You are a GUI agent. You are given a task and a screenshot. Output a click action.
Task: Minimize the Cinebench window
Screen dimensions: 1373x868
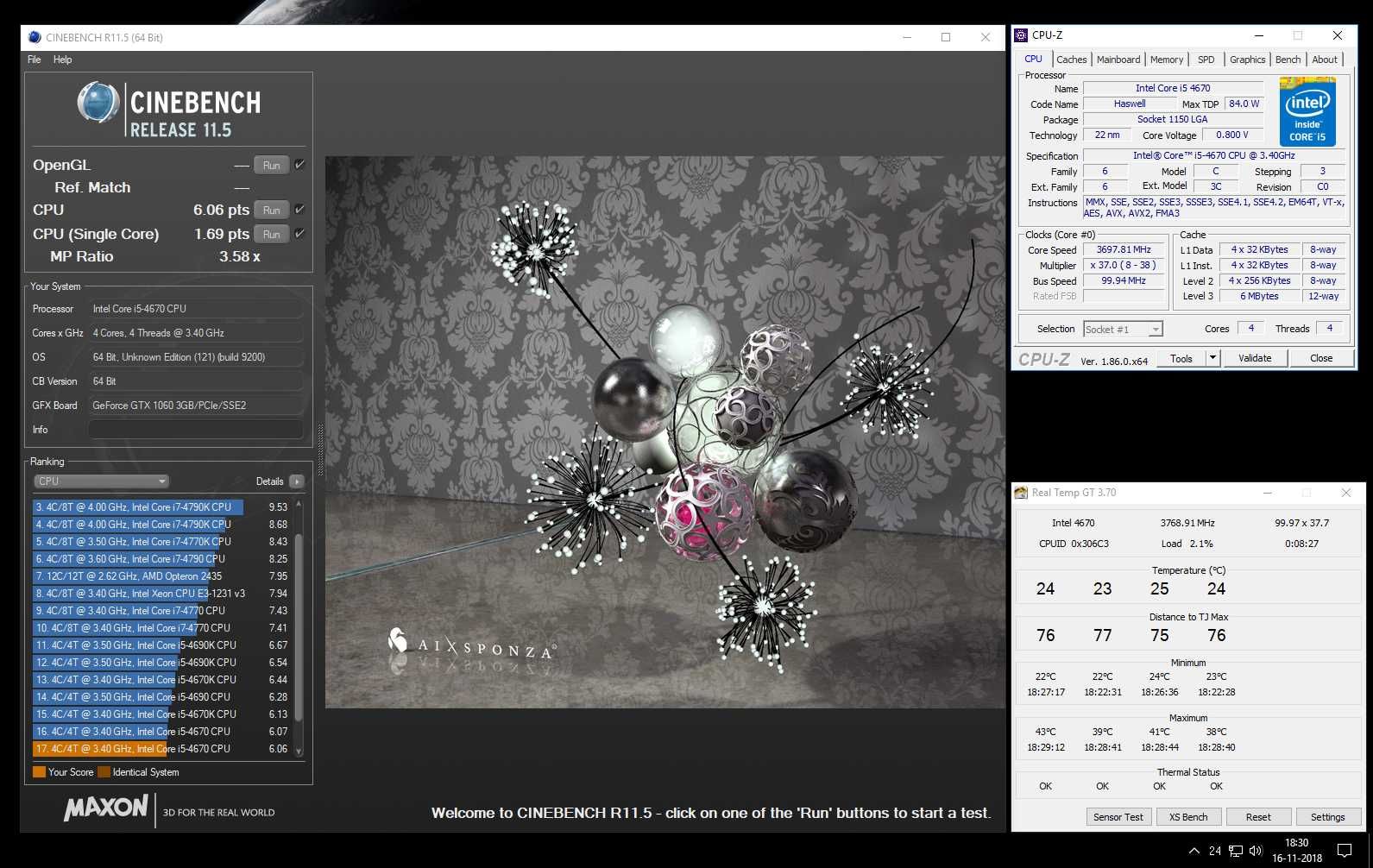click(x=907, y=37)
